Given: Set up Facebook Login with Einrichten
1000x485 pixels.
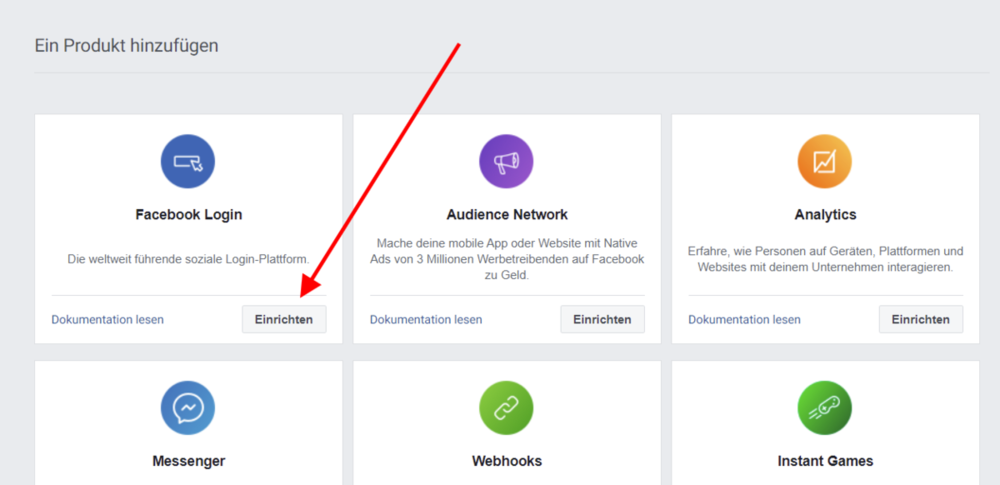Looking at the screenshot, I should pos(284,319).
